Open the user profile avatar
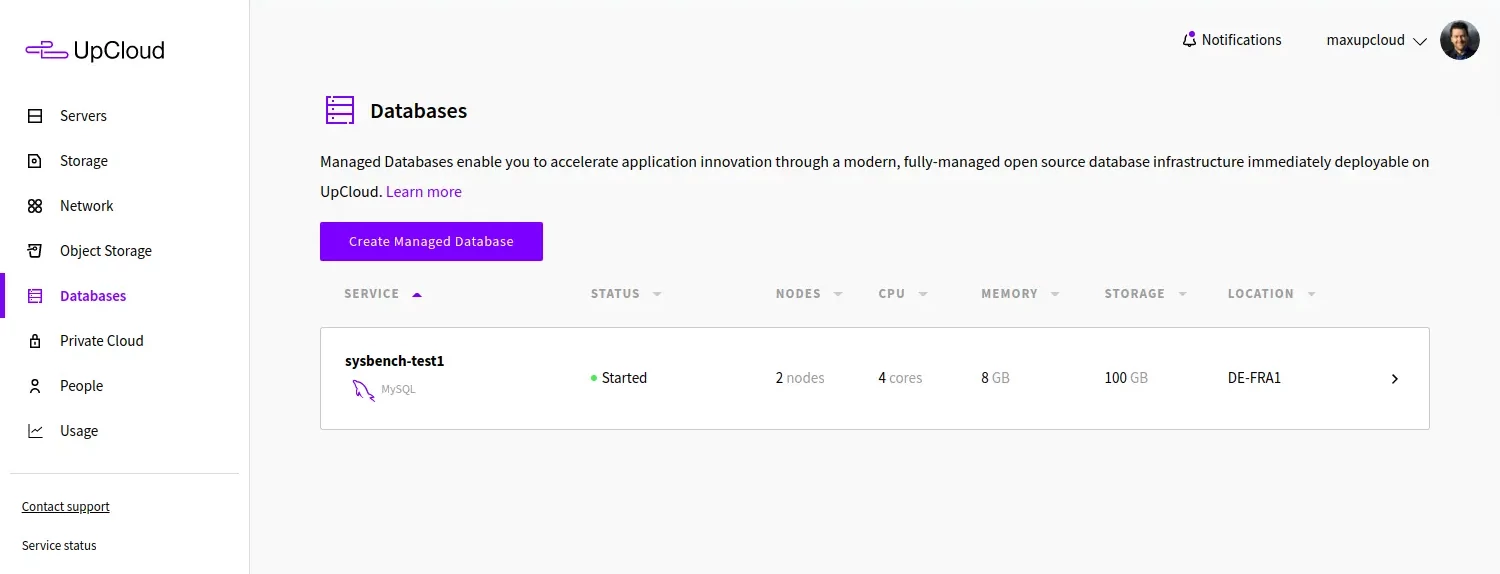Viewport: 1500px width, 574px height. pos(1459,40)
